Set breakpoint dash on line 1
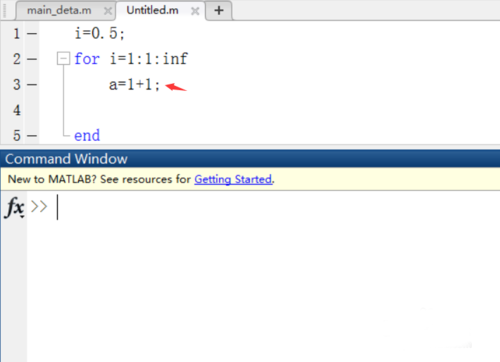Viewport: 500px width, 362px height. [x=32, y=34]
